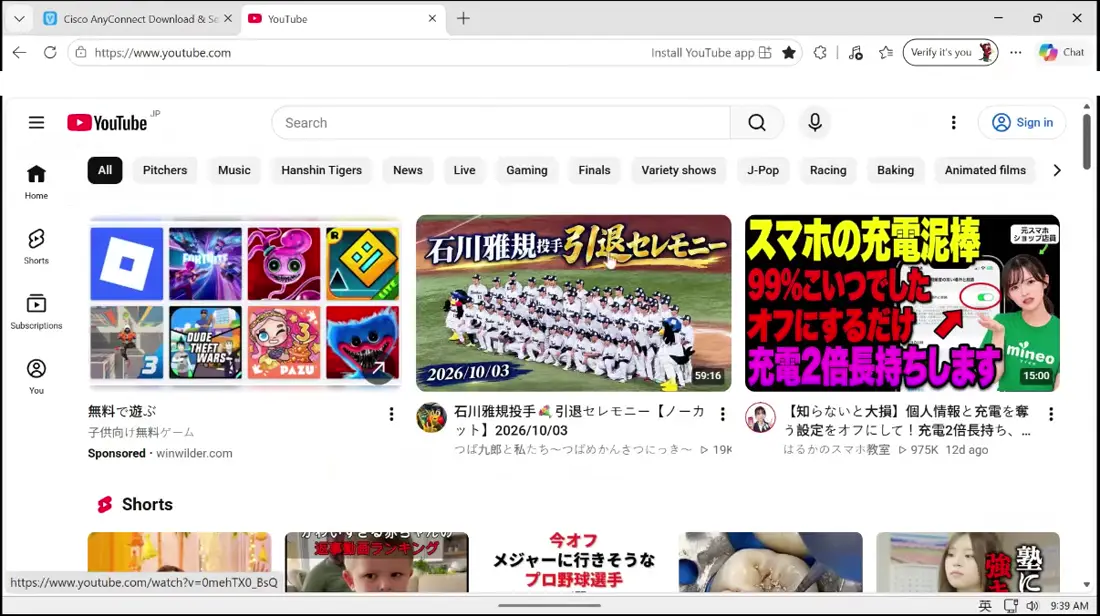The image size is (1100, 616).
Task: Open options for 石川雅規 retirement video
Action: tap(723, 414)
